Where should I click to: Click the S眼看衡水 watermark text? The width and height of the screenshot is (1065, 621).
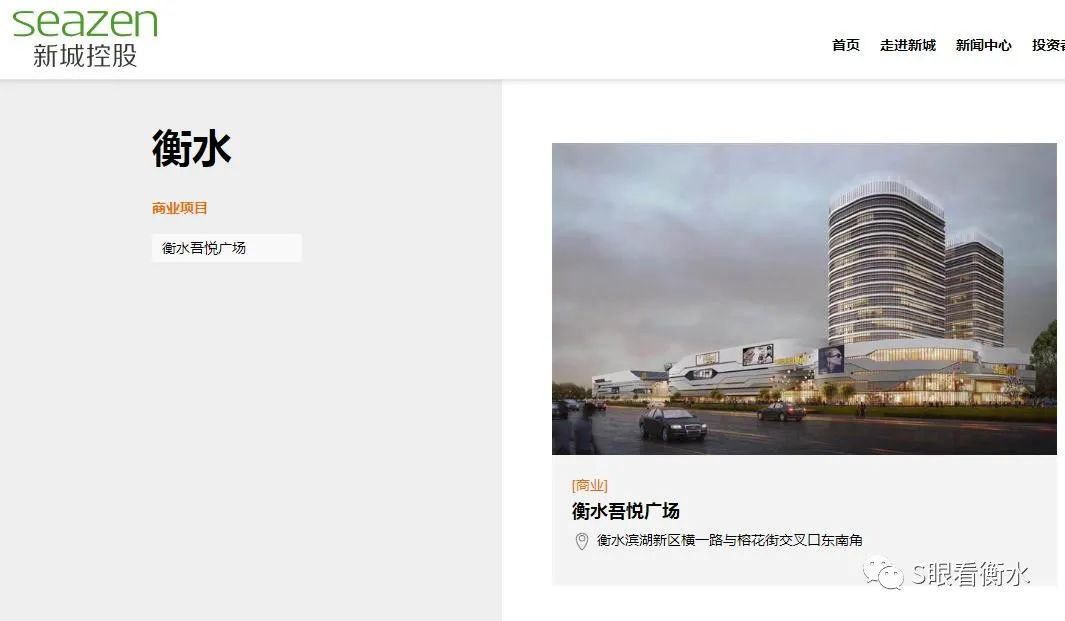(970, 574)
